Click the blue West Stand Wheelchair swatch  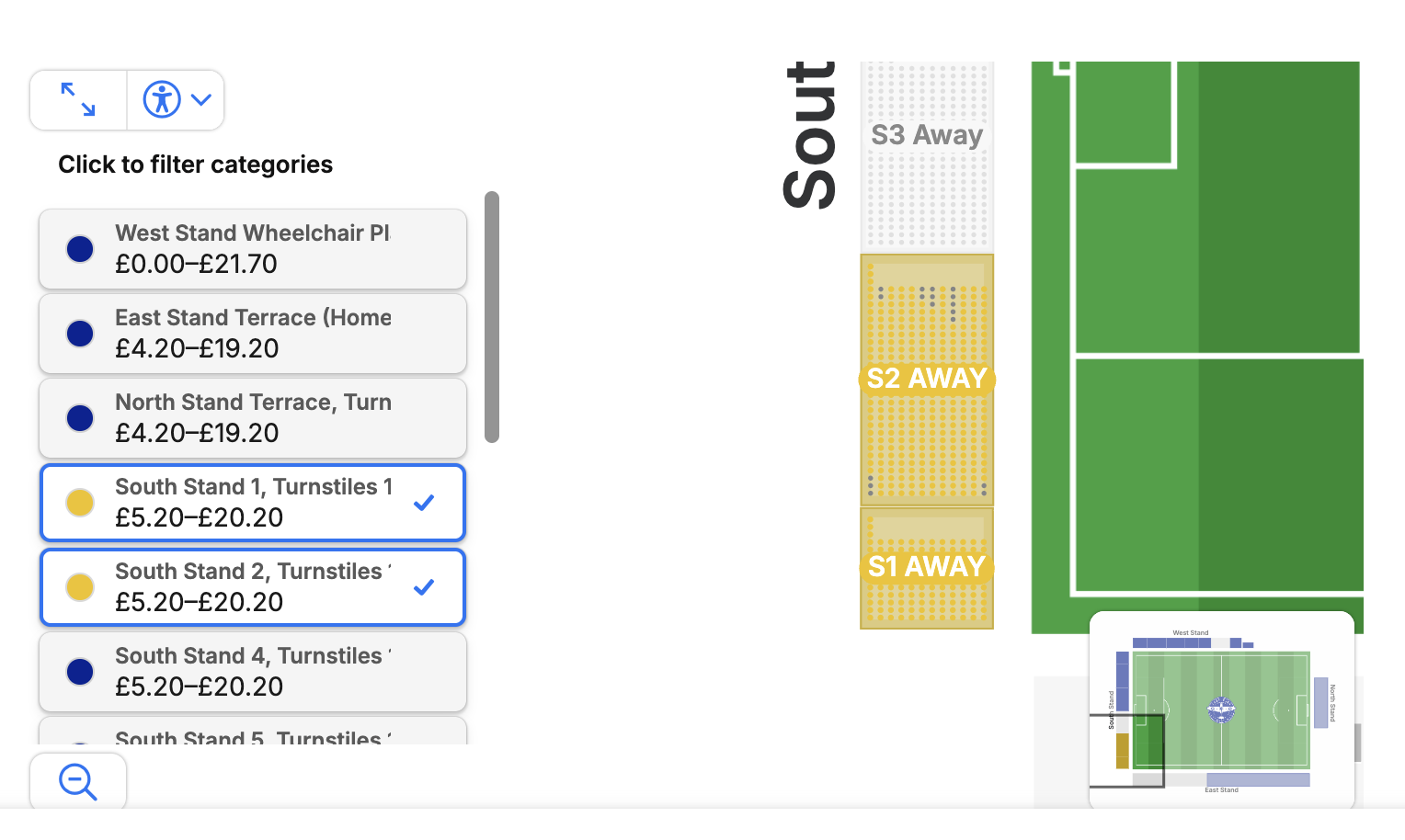(x=80, y=249)
